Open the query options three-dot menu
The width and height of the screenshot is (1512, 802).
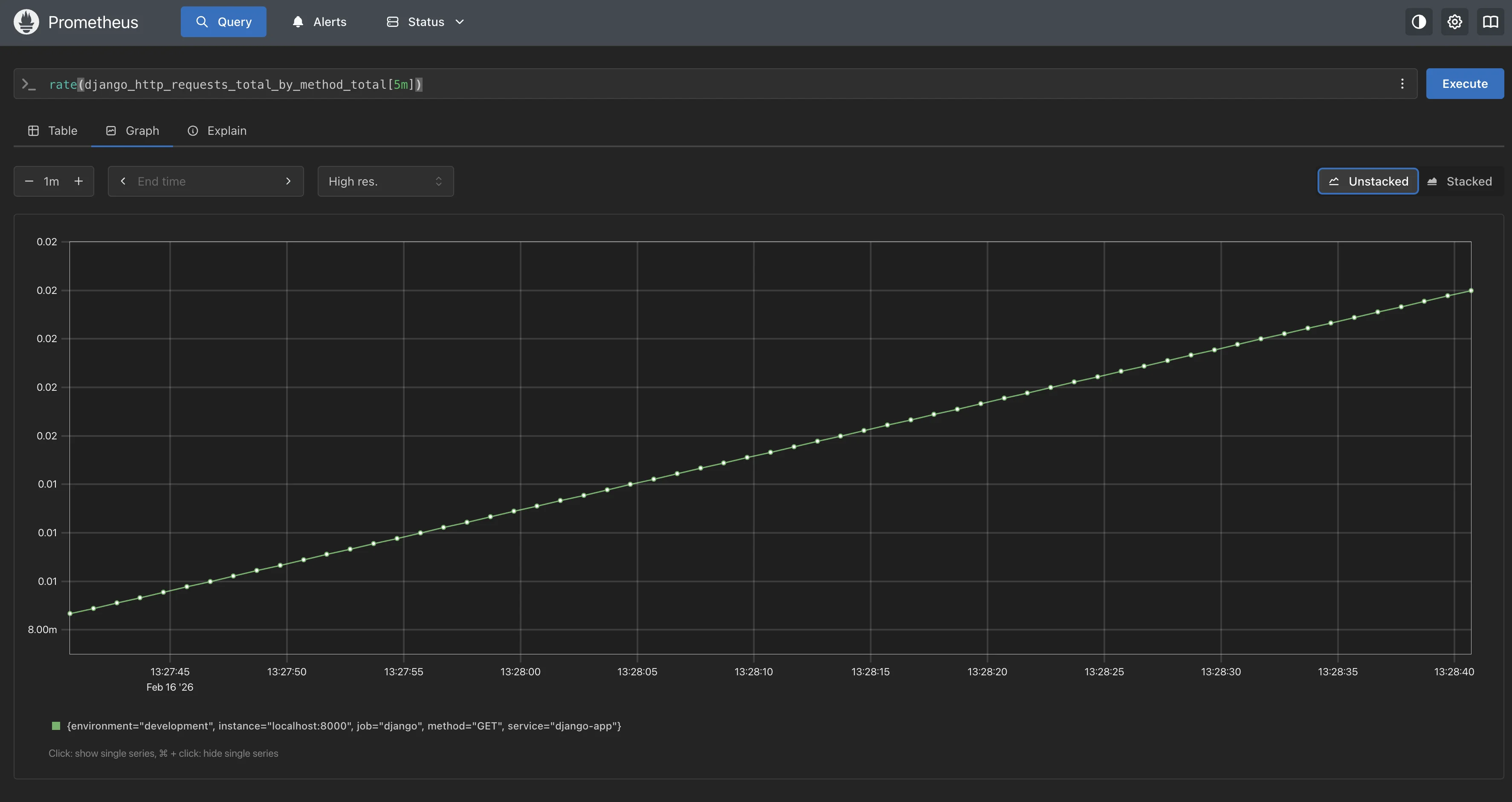(x=1402, y=84)
